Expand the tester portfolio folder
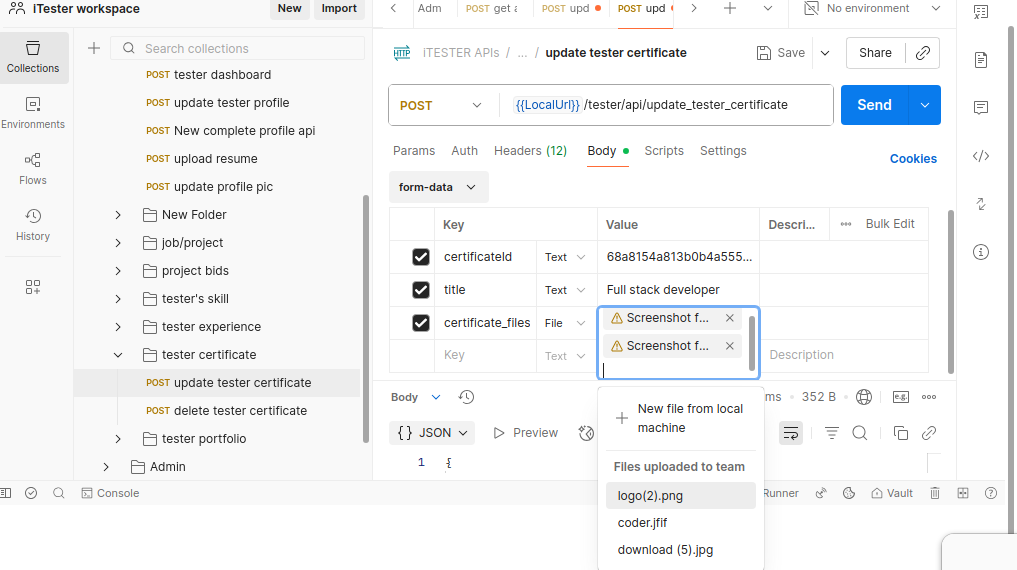The height and width of the screenshot is (570, 1017). point(118,439)
